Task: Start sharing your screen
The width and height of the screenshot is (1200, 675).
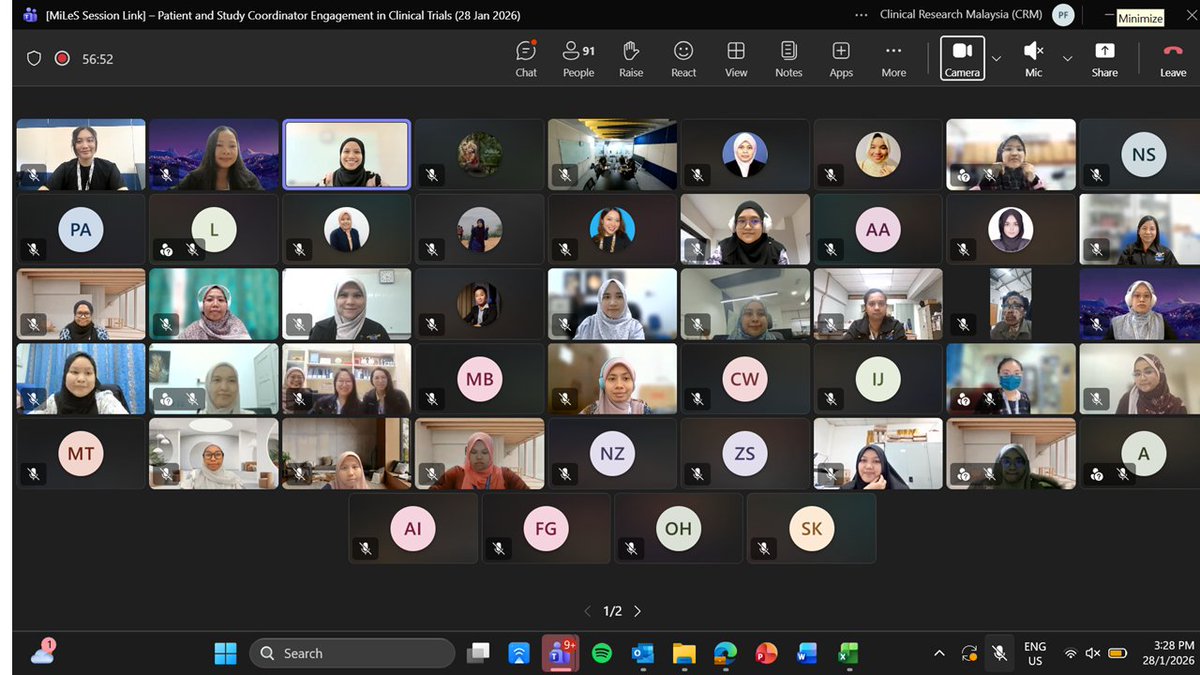Action: (1104, 58)
